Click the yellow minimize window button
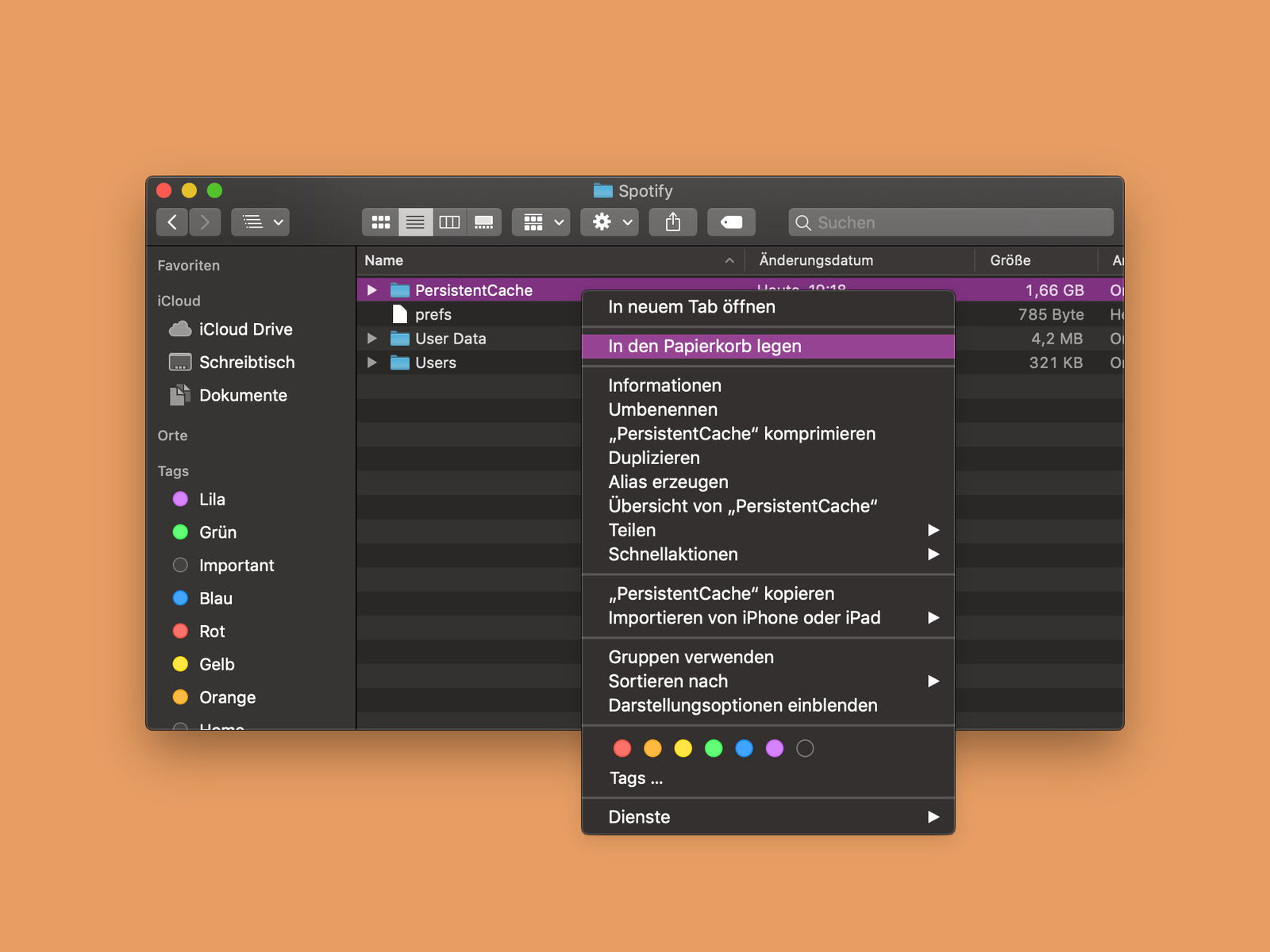 (x=189, y=190)
